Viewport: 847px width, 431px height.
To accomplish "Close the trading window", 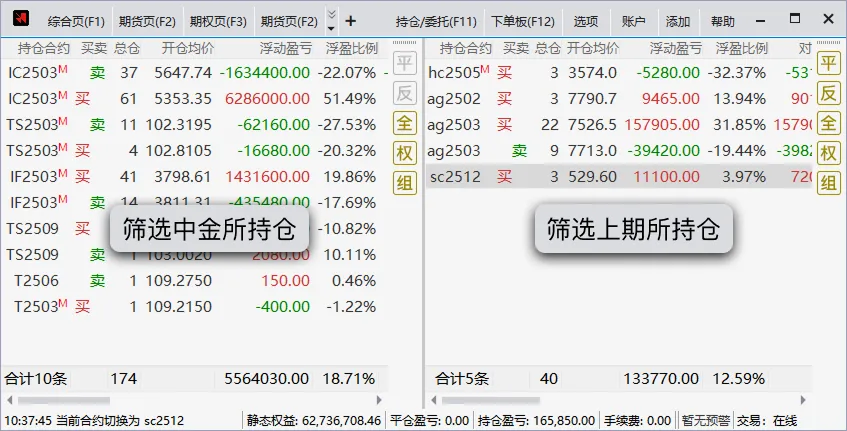I will [x=829, y=19].
